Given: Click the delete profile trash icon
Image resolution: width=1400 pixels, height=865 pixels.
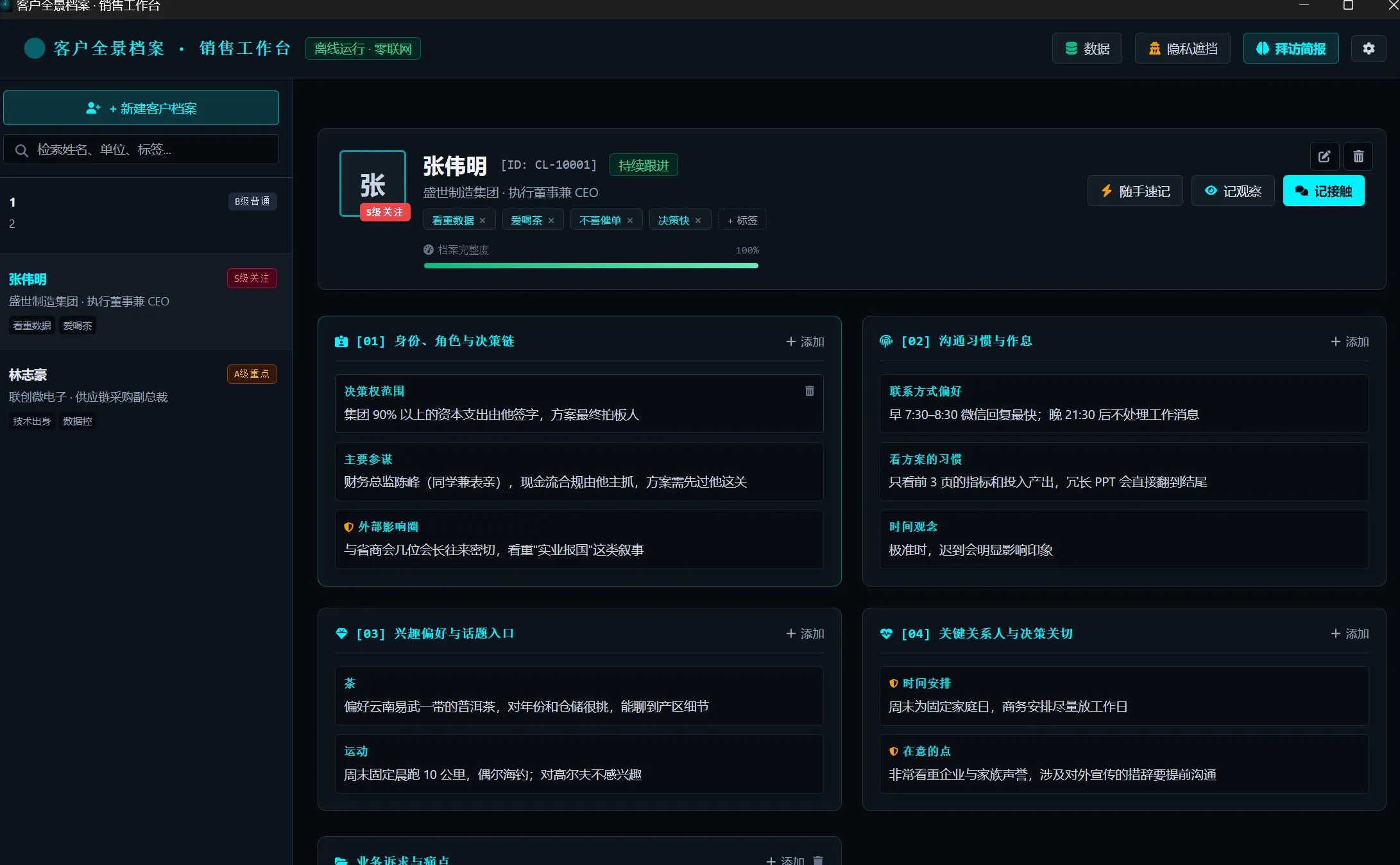Looking at the screenshot, I should [x=1358, y=156].
